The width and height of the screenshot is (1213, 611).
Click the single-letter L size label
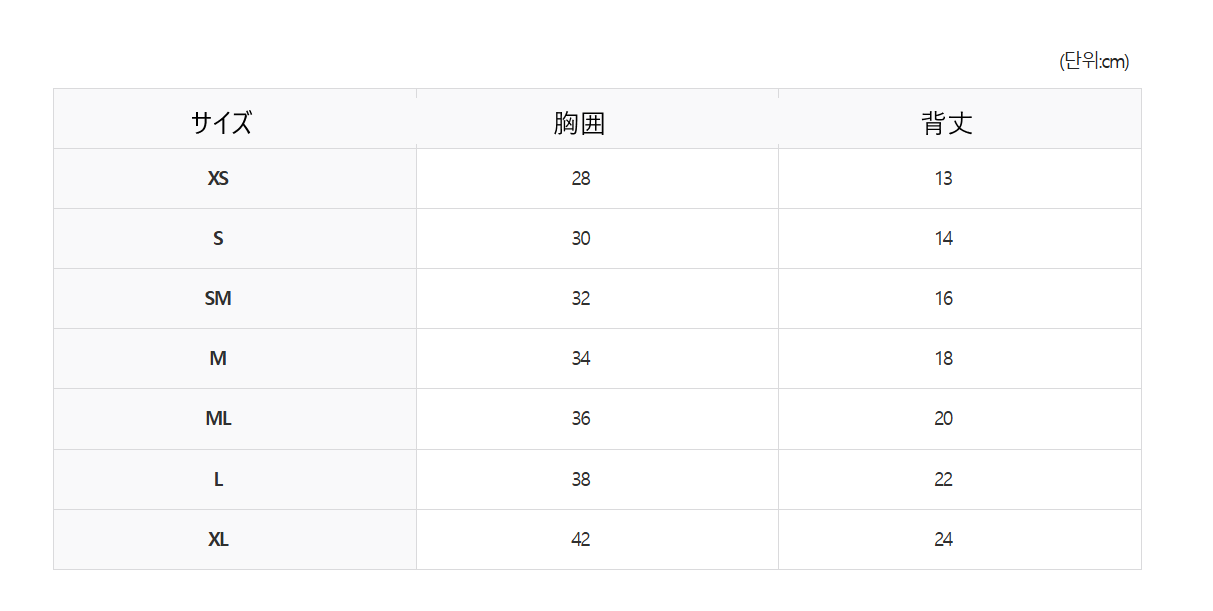click(218, 480)
